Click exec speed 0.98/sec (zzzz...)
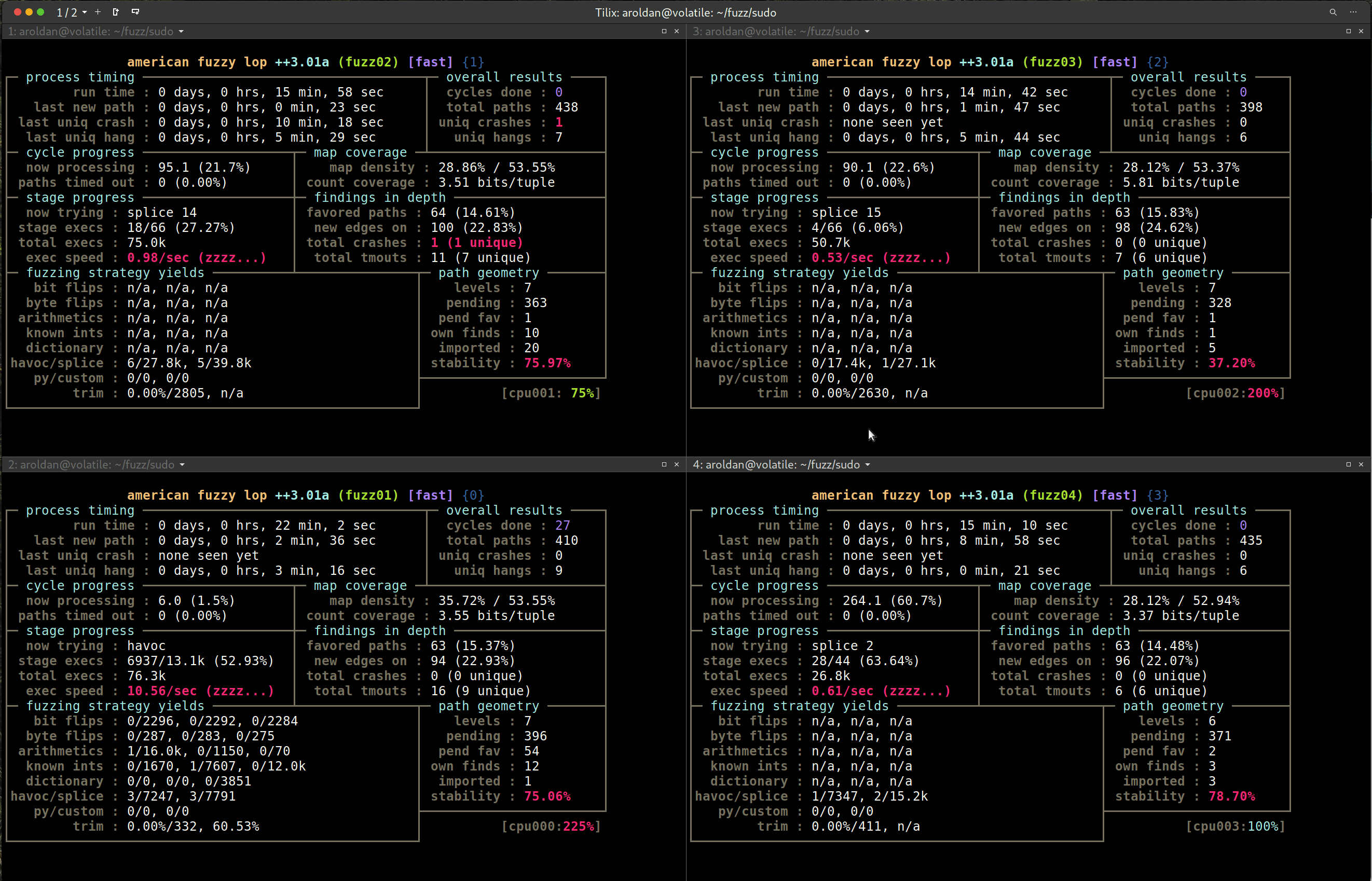This screenshot has height=881, width=1372. pos(197,258)
